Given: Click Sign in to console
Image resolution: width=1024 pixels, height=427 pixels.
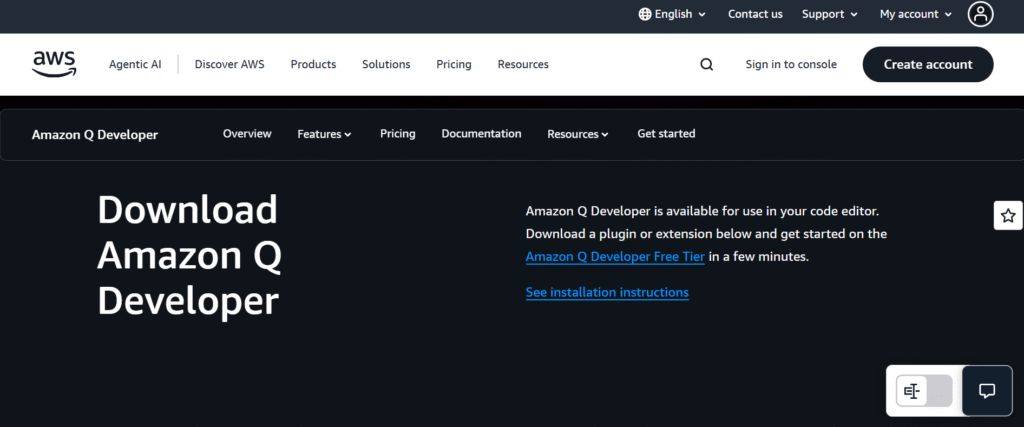Looking at the screenshot, I should click(x=791, y=65).
